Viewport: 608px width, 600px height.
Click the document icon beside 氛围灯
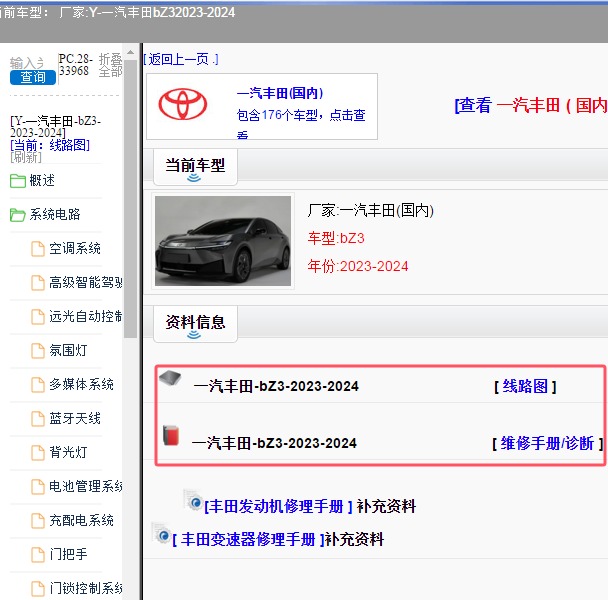[38, 351]
